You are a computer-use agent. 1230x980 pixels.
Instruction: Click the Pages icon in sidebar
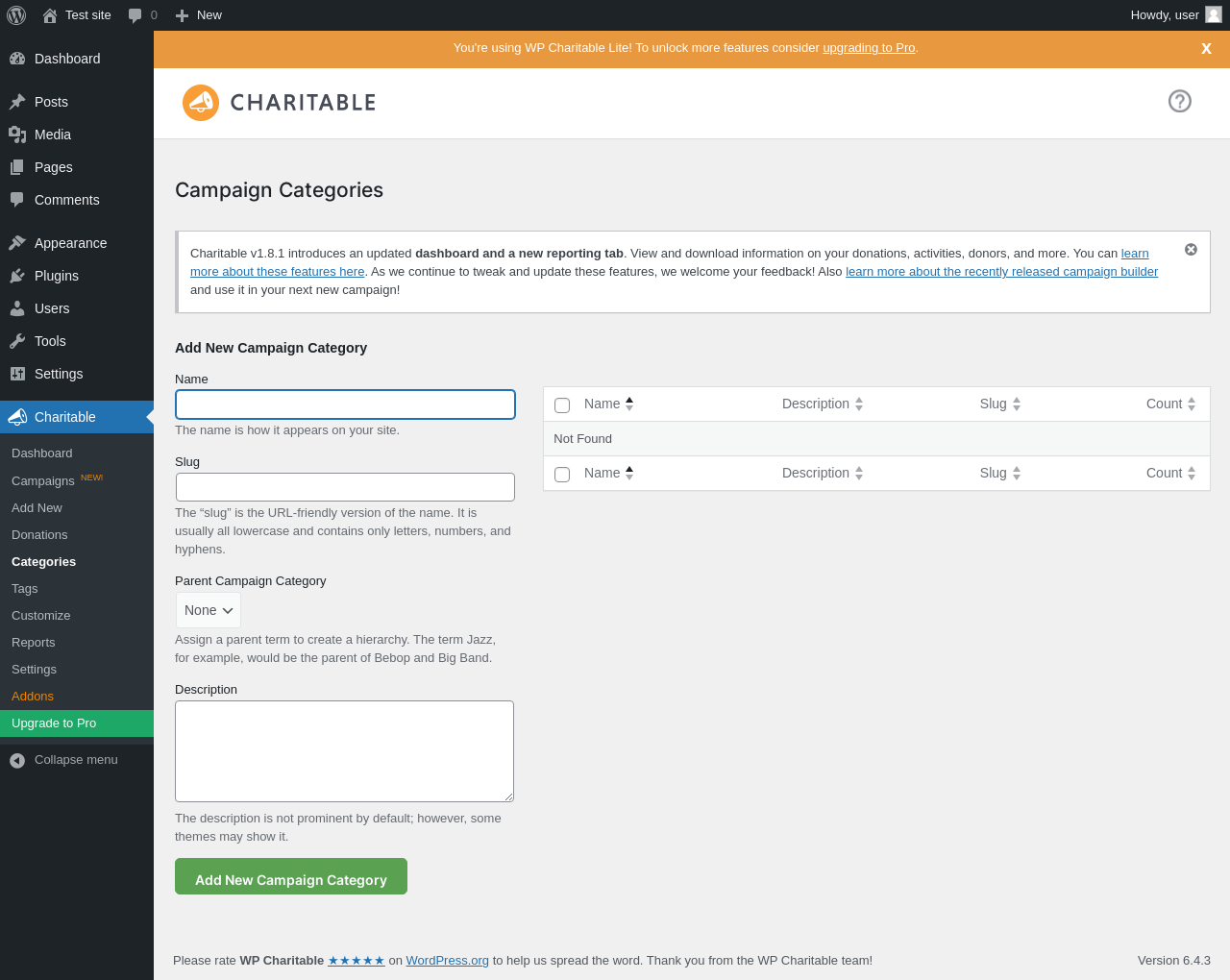coord(17,167)
